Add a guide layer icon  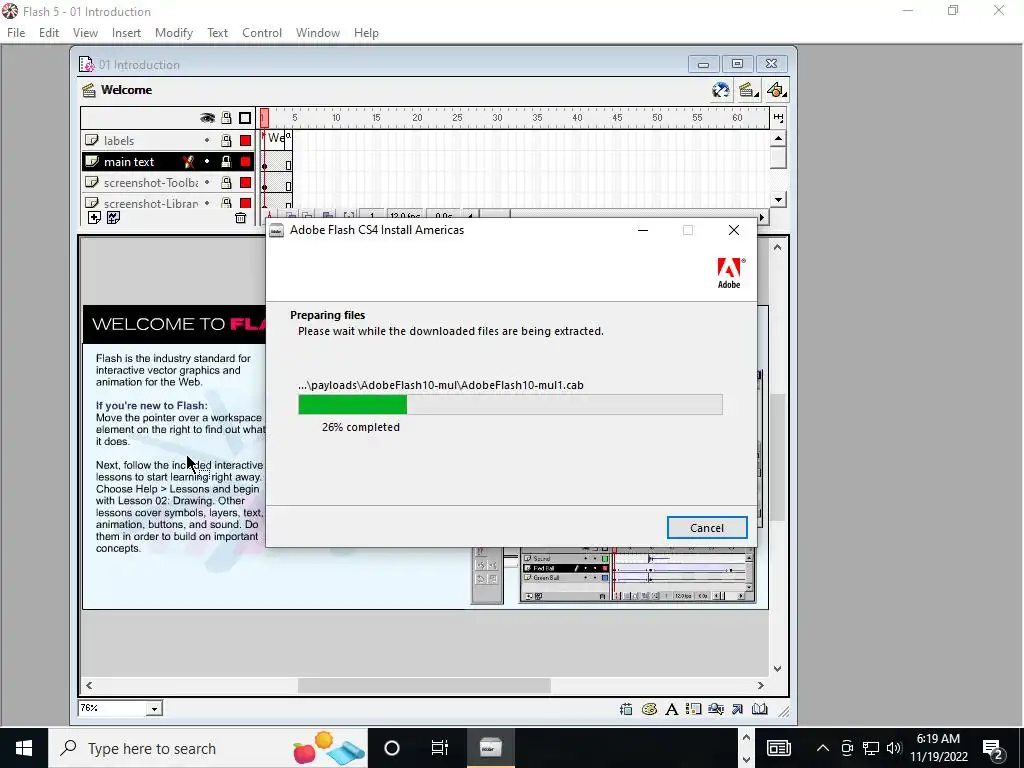[113, 217]
